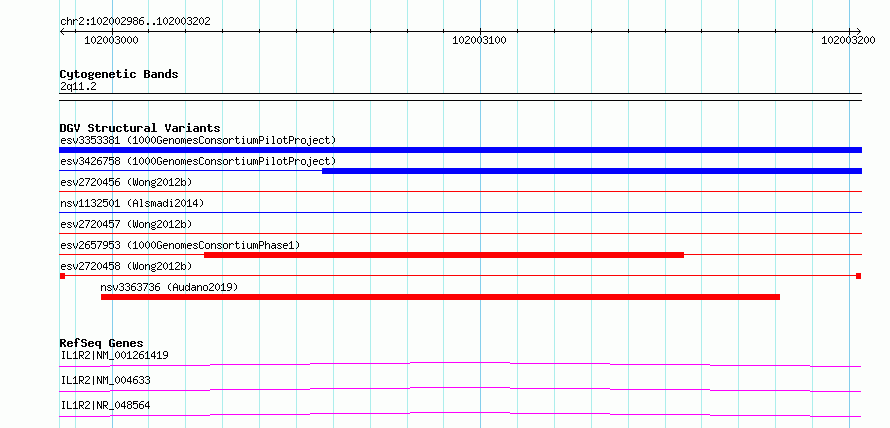Click the magenta line under IL1R2|NM_001261419
The image size is (890, 428).
point(460,364)
